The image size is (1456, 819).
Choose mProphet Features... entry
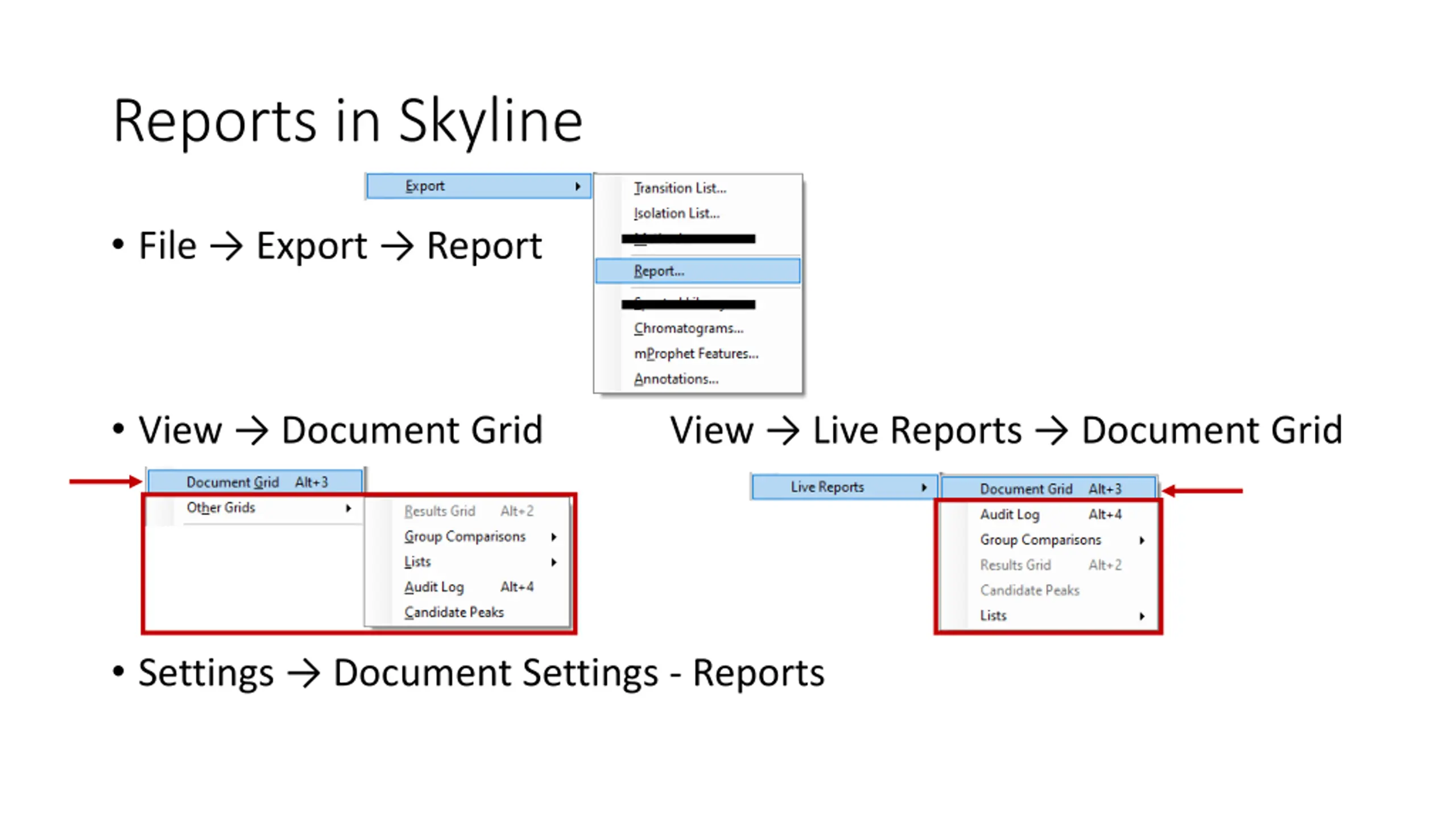click(x=696, y=354)
